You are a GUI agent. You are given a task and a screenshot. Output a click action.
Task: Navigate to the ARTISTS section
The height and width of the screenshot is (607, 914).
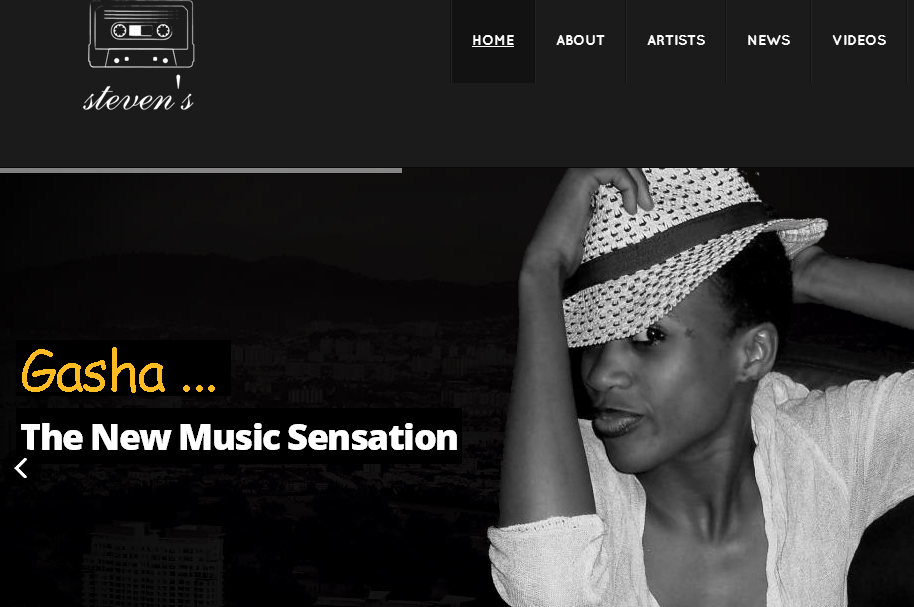pos(676,40)
